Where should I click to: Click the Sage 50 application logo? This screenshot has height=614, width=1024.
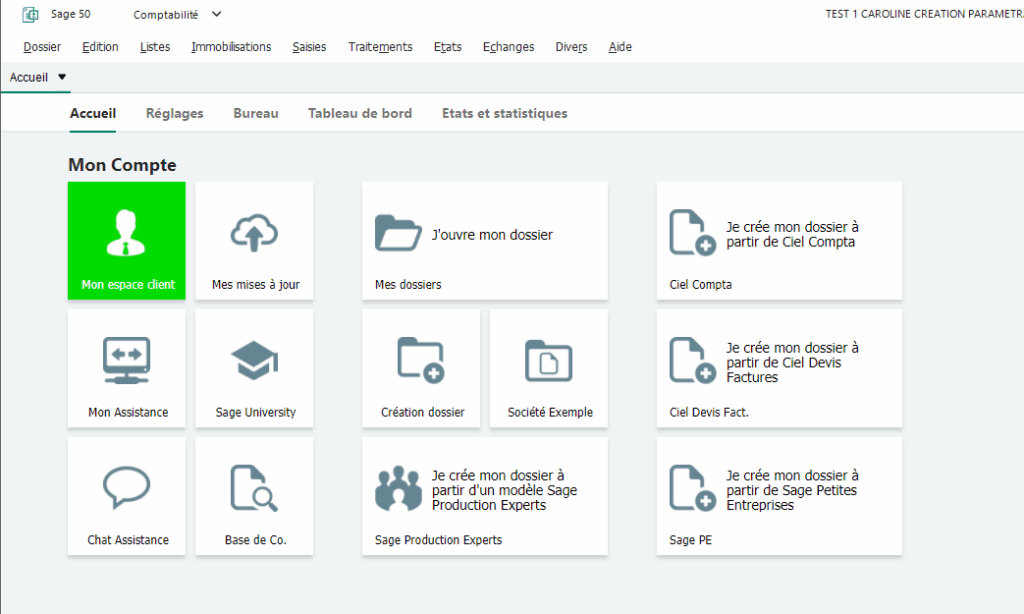coord(30,15)
